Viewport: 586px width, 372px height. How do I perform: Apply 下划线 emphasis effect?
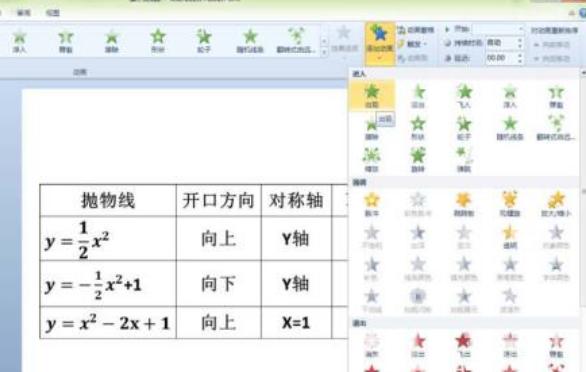(371, 301)
